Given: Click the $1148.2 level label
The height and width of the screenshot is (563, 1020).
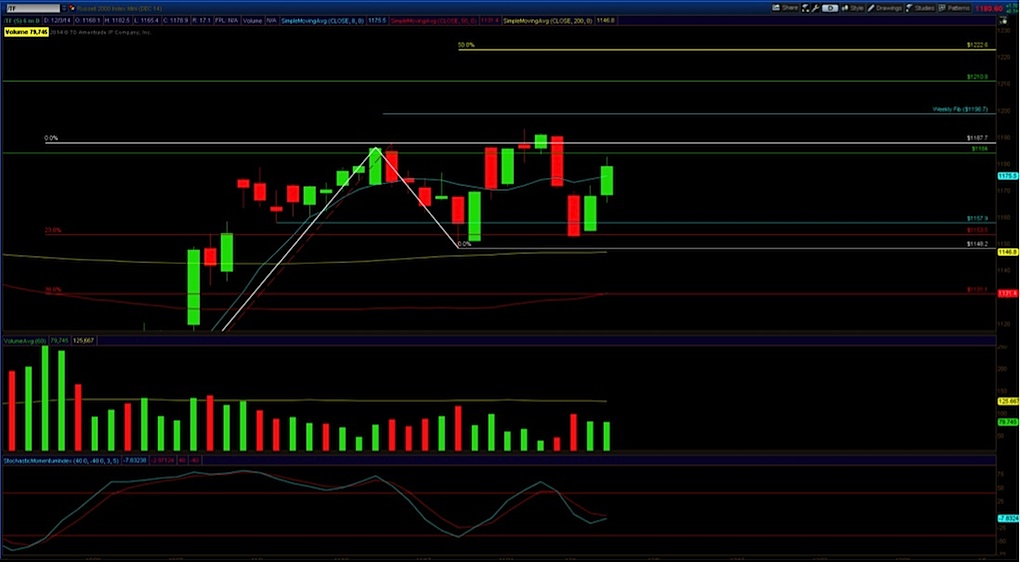Looking at the screenshot, I should coord(977,244).
